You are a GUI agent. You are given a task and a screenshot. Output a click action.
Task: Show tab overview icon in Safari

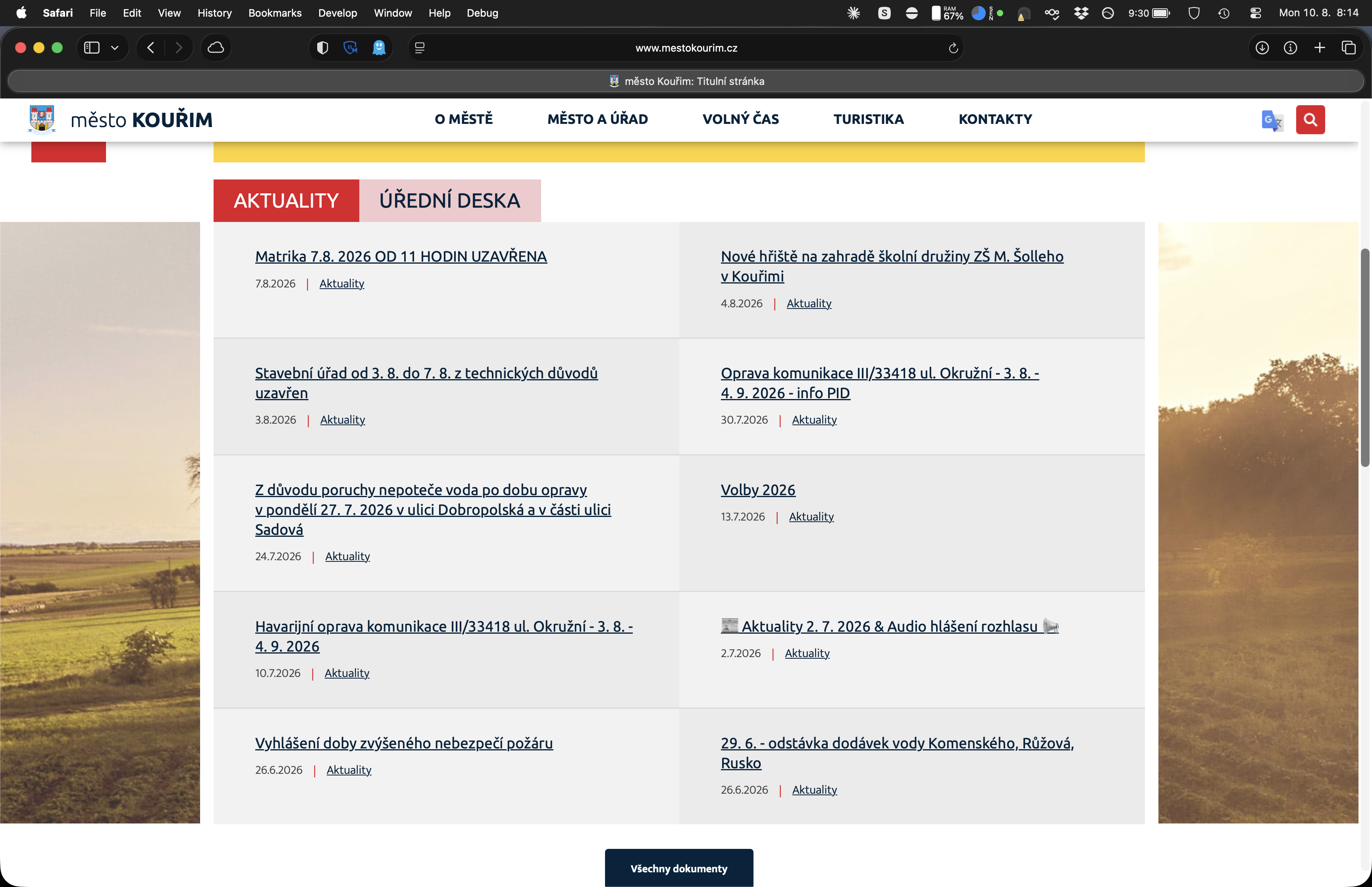tap(1349, 48)
